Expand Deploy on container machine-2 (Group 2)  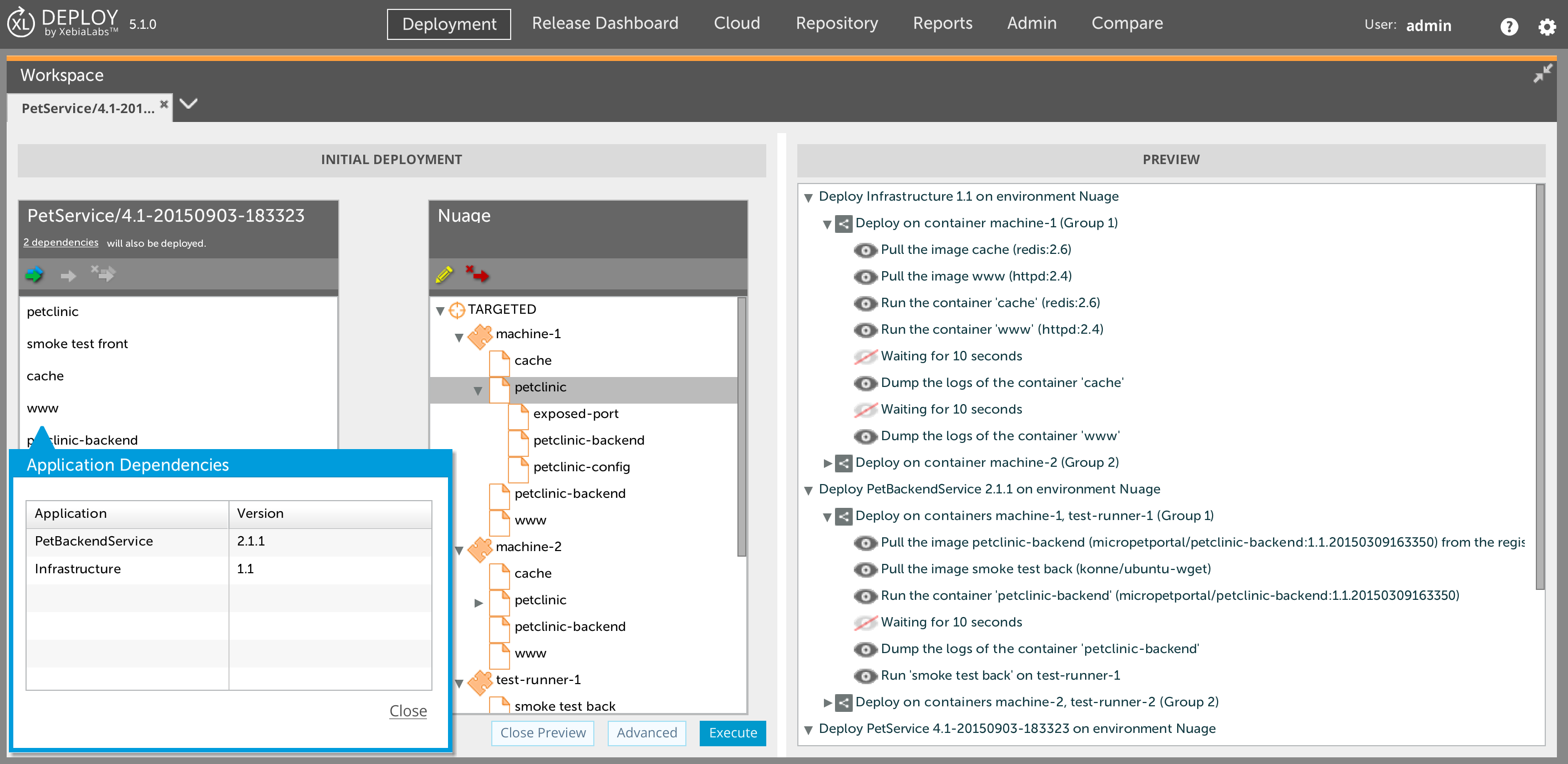point(827,464)
